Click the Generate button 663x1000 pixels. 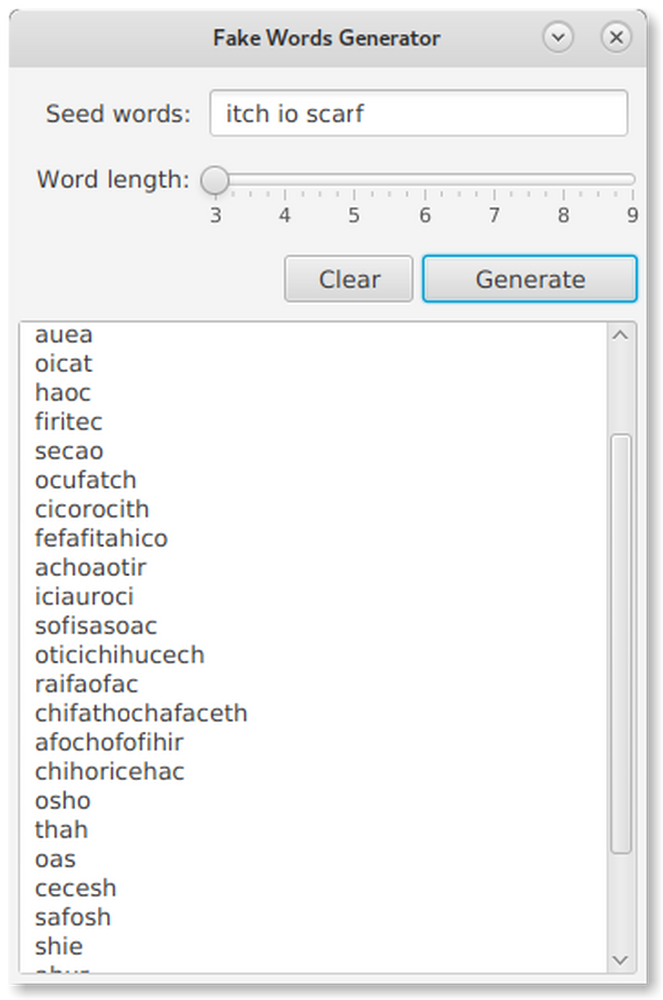pos(529,278)
